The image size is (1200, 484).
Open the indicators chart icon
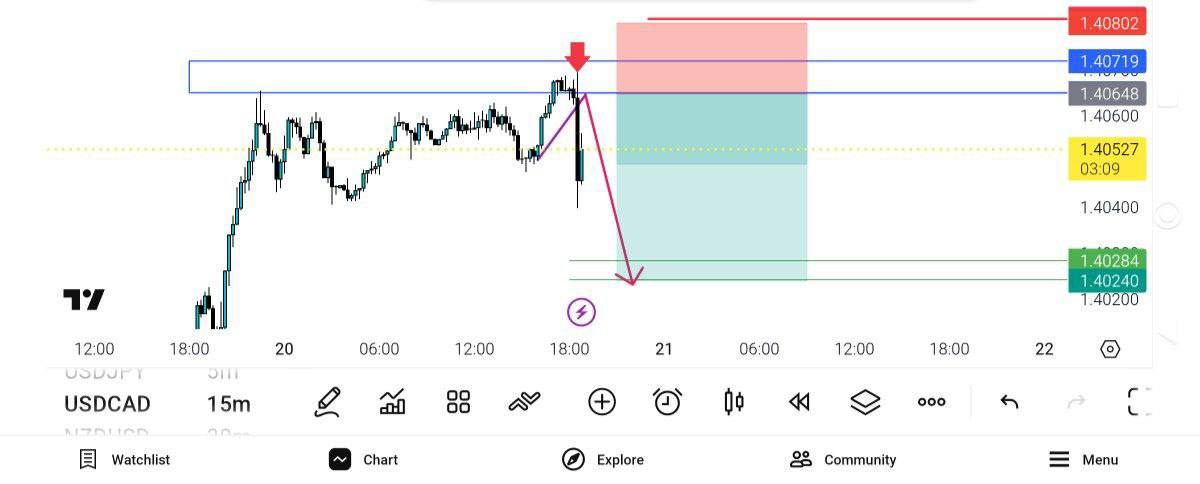click(393, 402)
